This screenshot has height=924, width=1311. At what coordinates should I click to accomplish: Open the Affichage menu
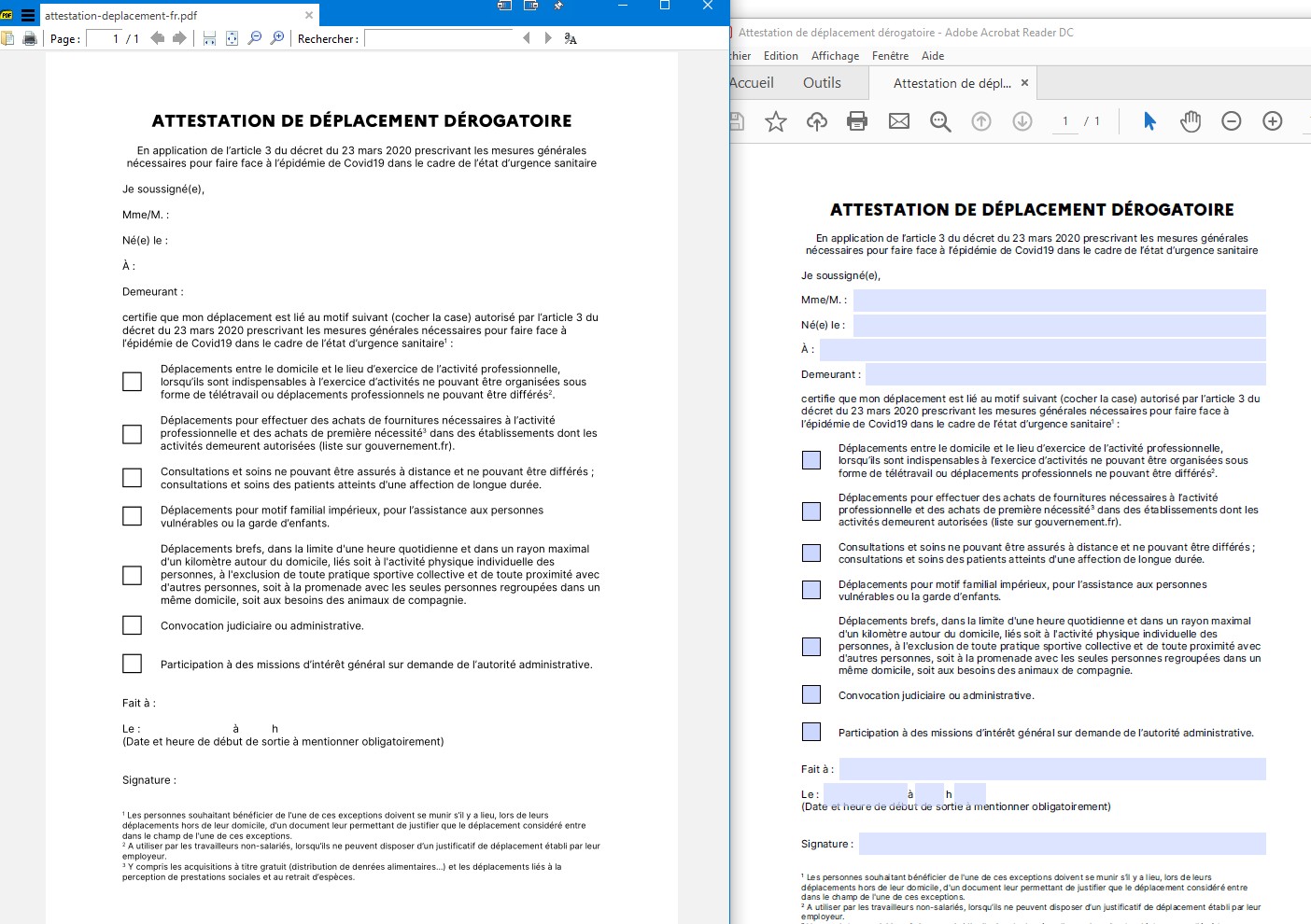pos(835,56)
